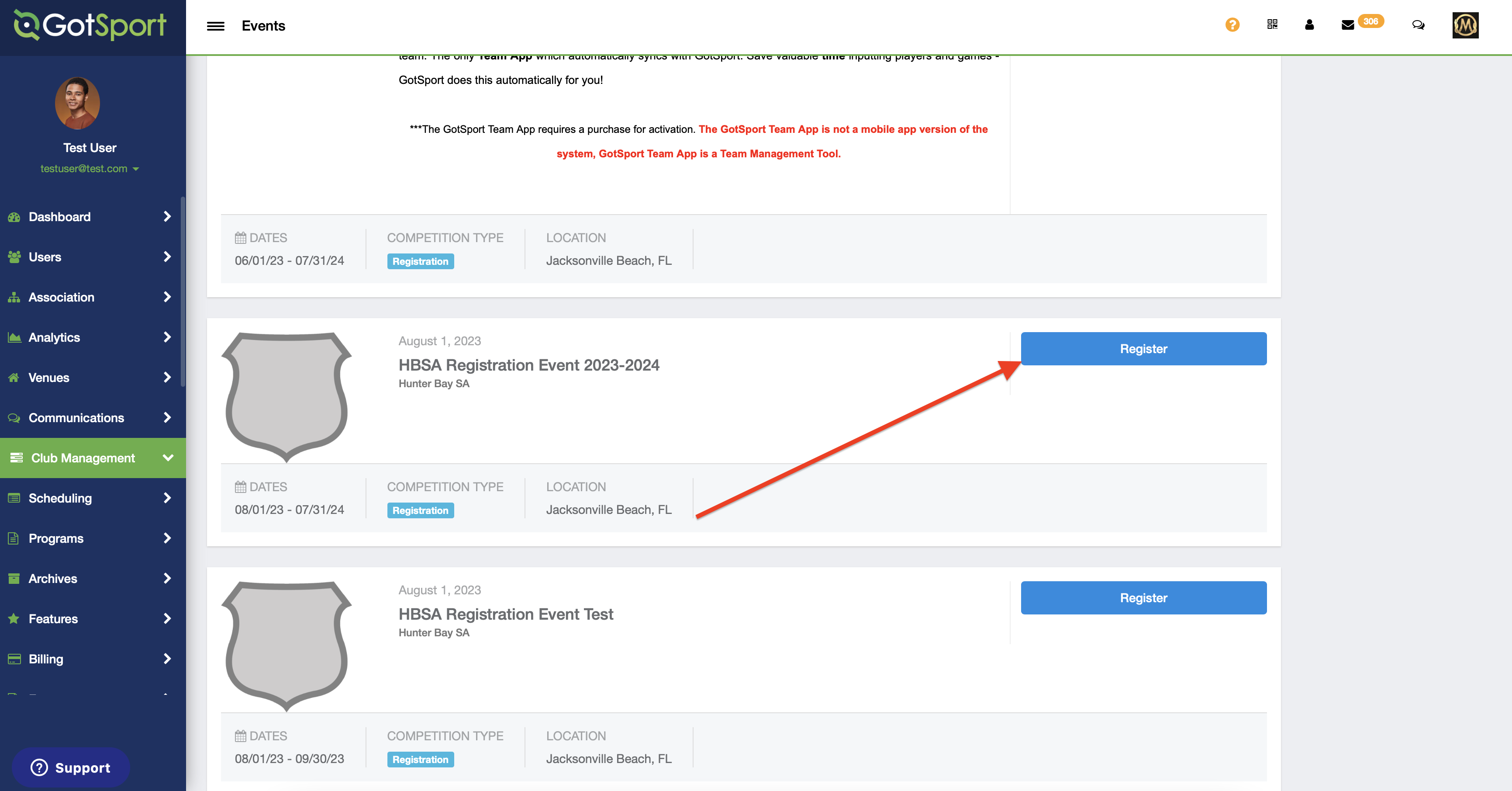The height and width of the screenshot is (791, 1512).
Task: Click the GotSport logo
Action: click(x=90, y=25)
